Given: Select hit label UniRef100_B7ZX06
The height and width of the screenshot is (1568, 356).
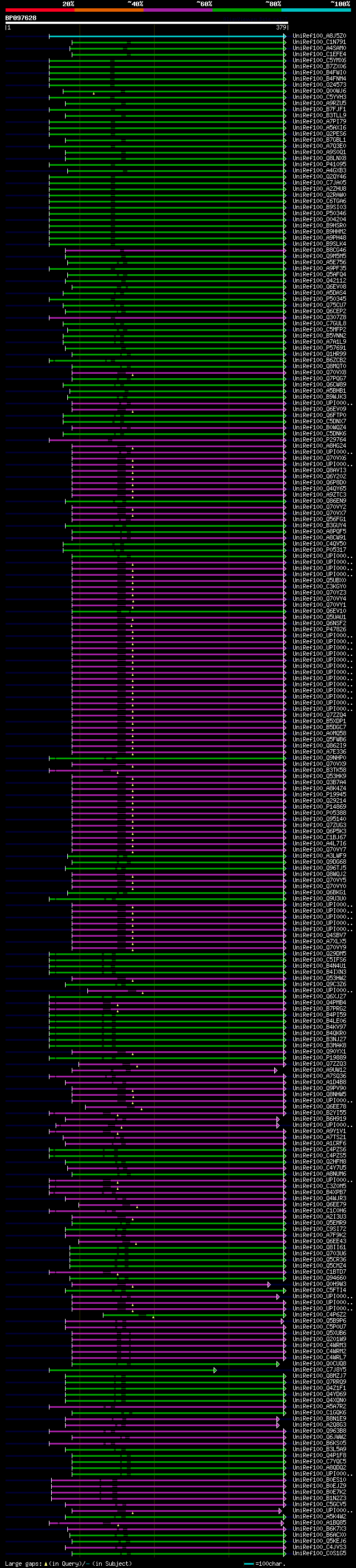Looking at the screenshot, I should coord(319,66).
